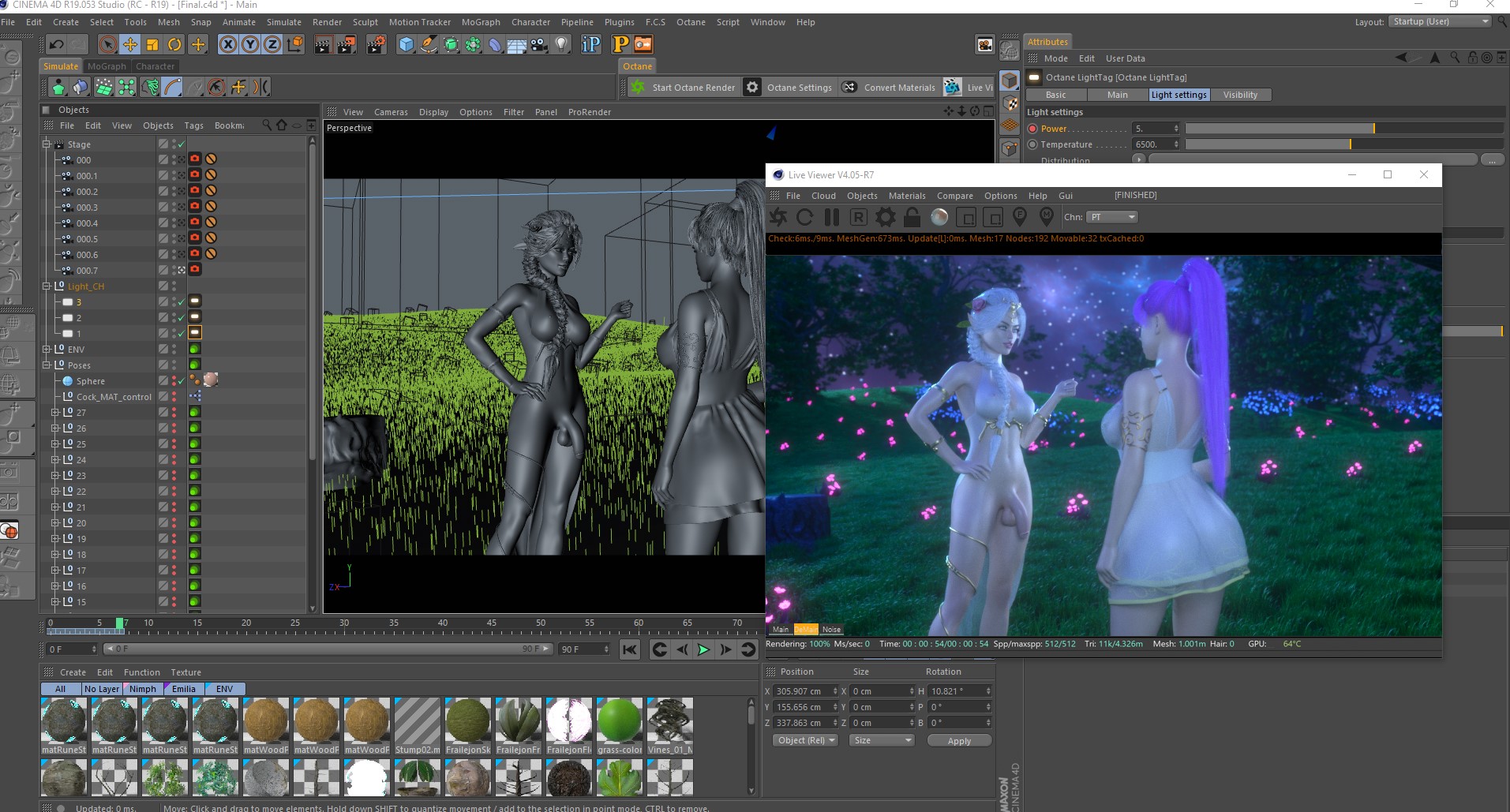Open the Chn PT channel dropdown
Image resolution: width=1510 pixels, height=812 pixels.
[x=1111, y=217]
